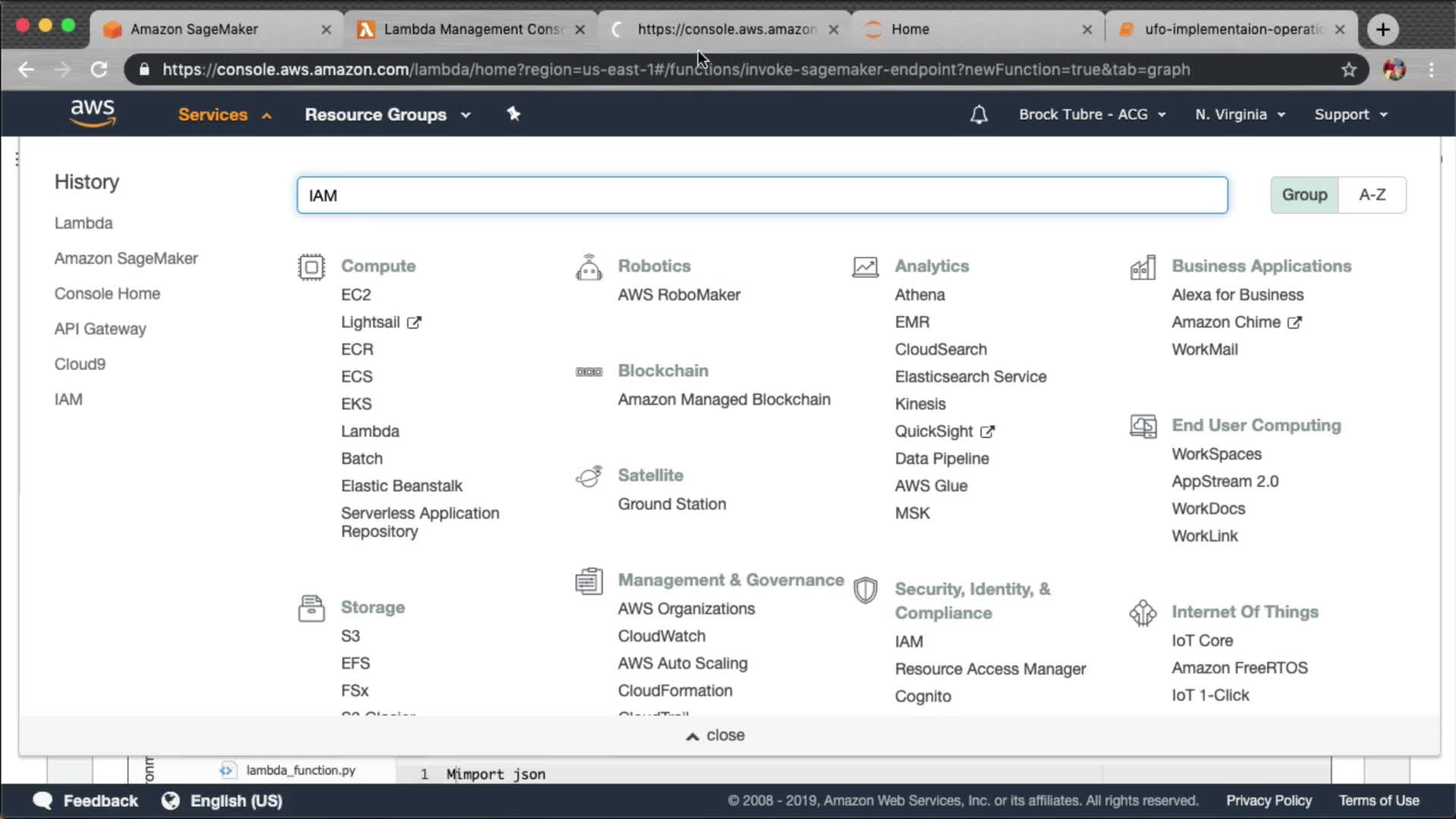Switch service listing to A-Z view

point(1372,195)
